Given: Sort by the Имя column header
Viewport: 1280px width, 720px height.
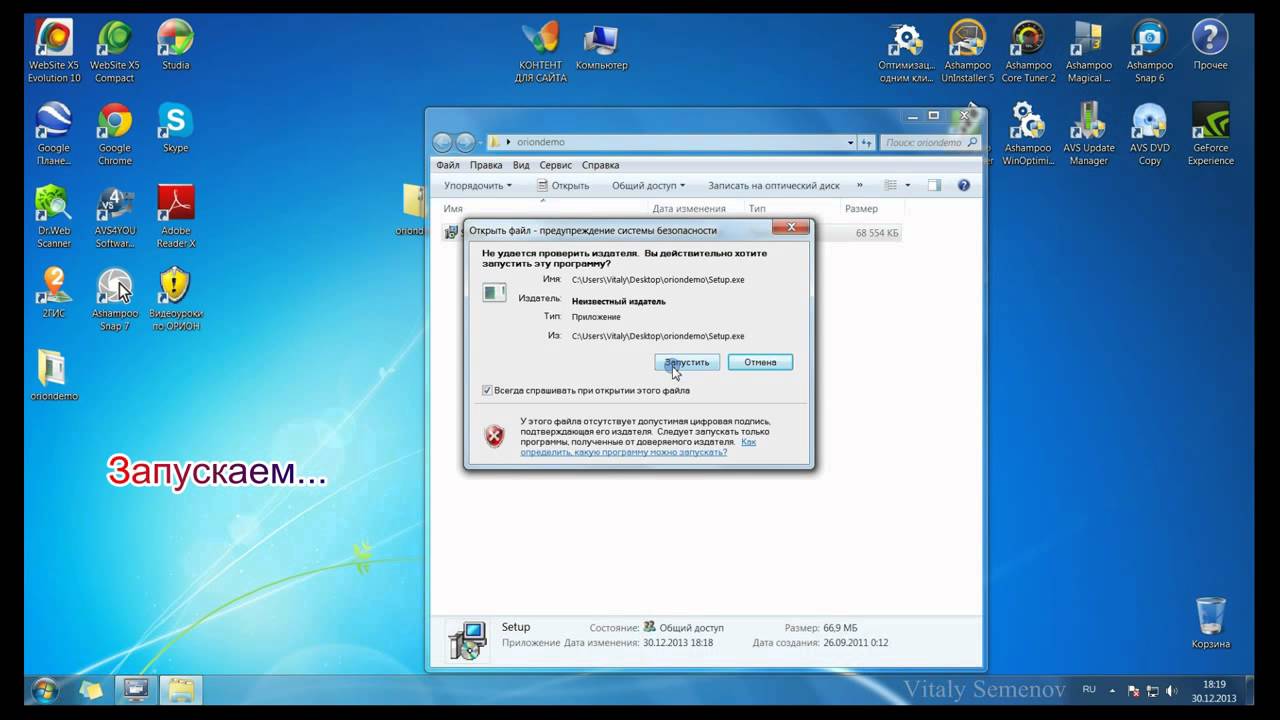Looking at the screenshot, I should pos(453,209).
